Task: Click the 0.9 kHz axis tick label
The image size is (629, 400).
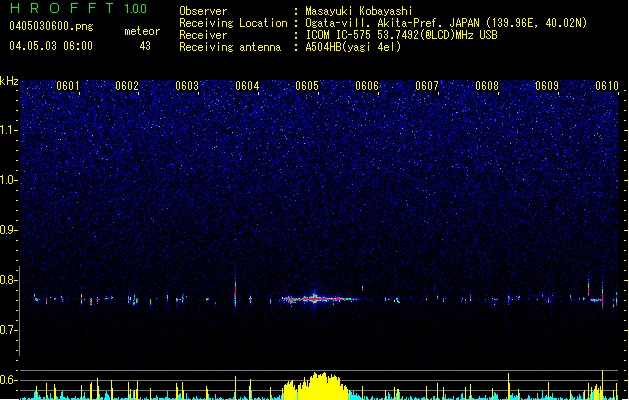Action: [x=9, y=230]
